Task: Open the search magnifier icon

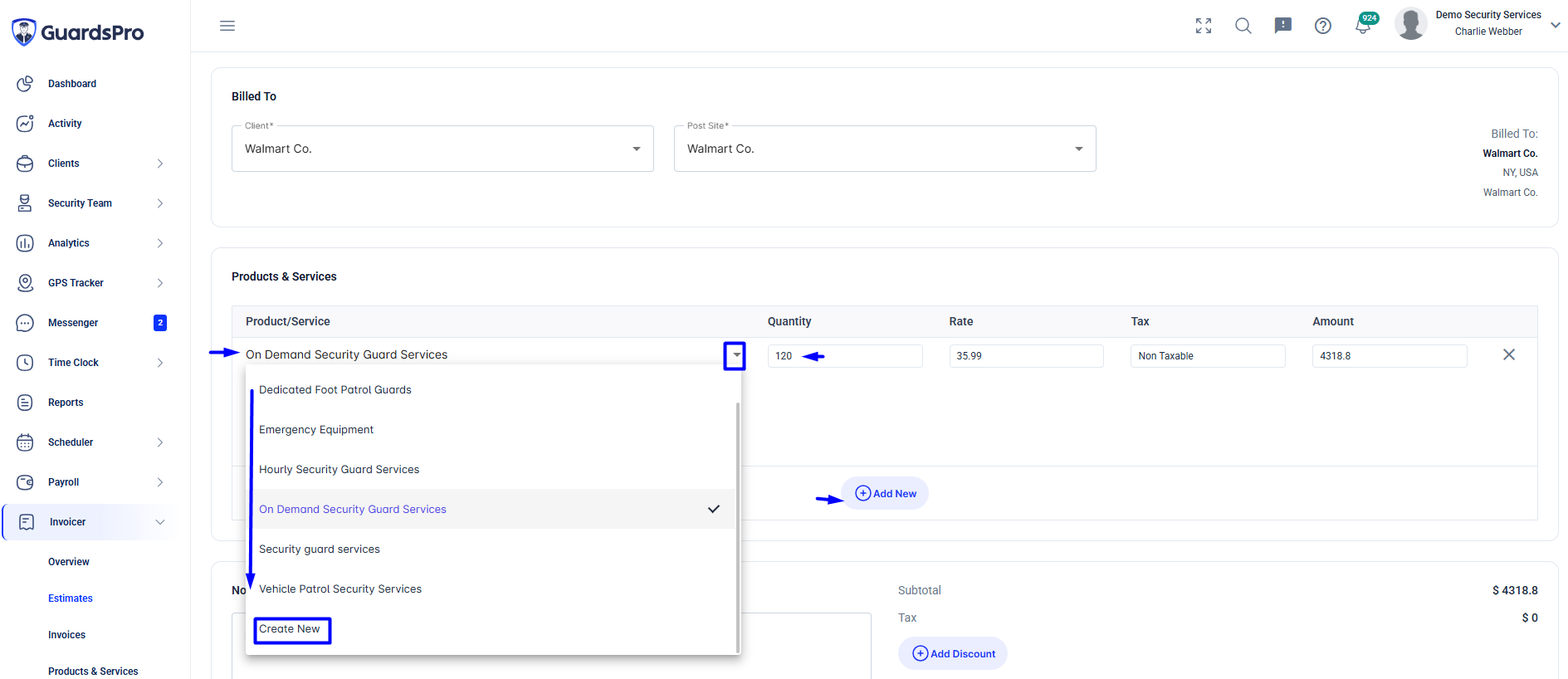Action: [x=1243, y=26]
